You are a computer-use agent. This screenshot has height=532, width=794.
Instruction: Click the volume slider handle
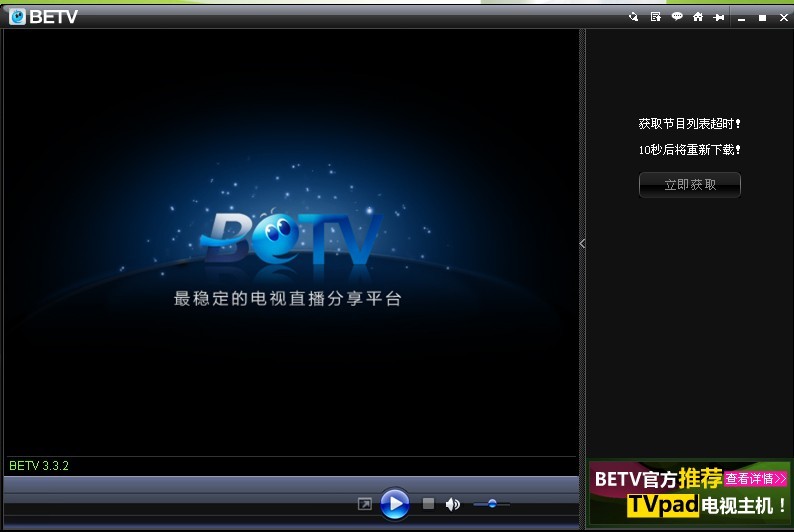tap(491, 504)
